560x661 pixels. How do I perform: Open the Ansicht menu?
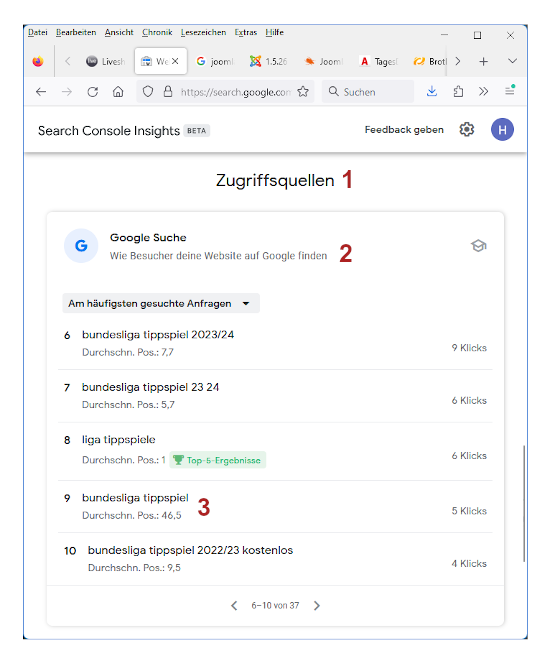tap(119, 32)
